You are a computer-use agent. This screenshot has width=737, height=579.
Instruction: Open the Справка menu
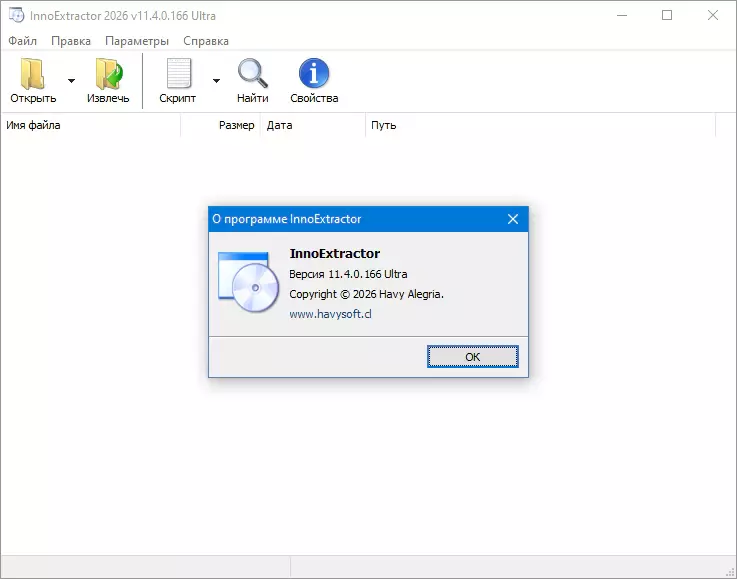206,41
